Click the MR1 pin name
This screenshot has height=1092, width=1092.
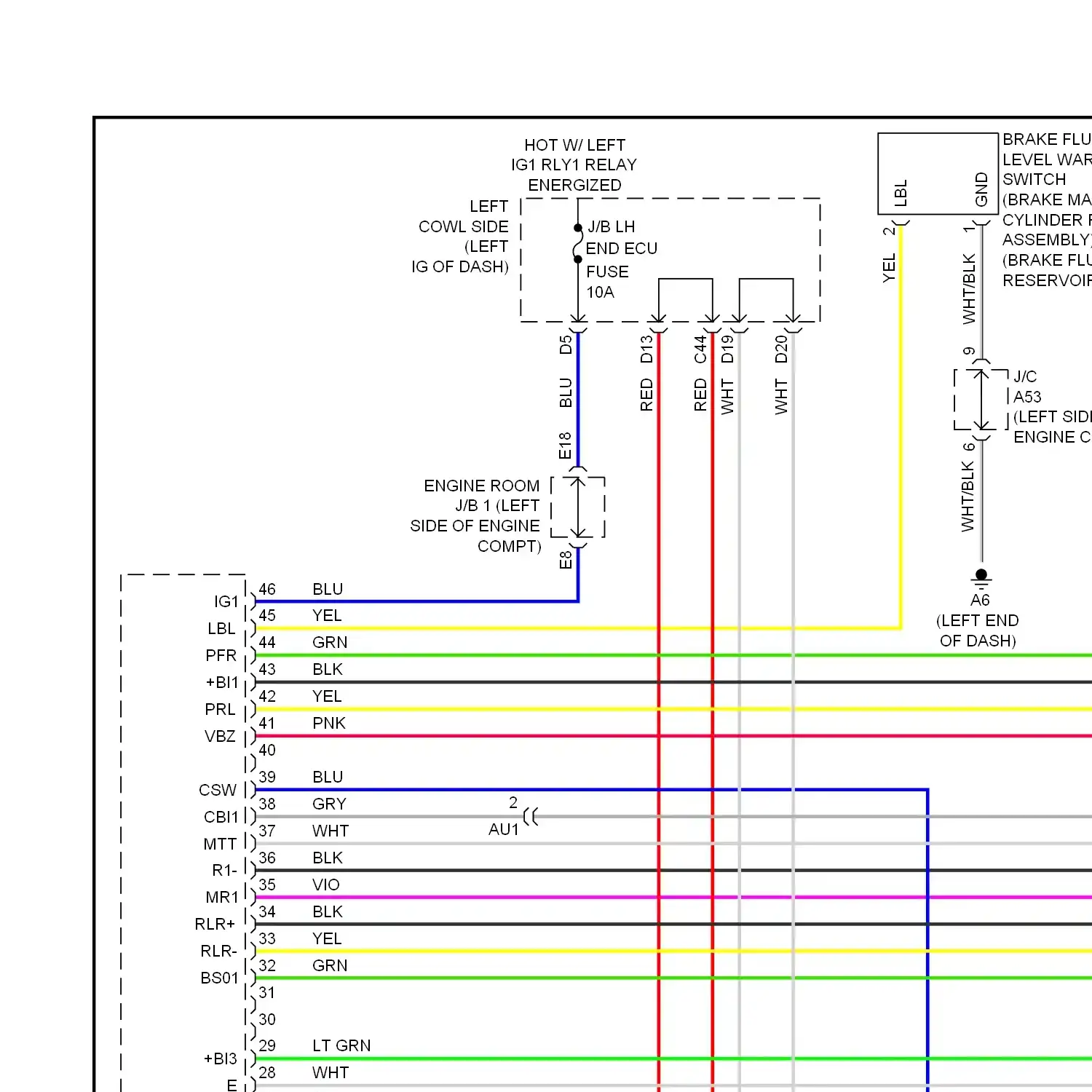click(x=222, y=897)
